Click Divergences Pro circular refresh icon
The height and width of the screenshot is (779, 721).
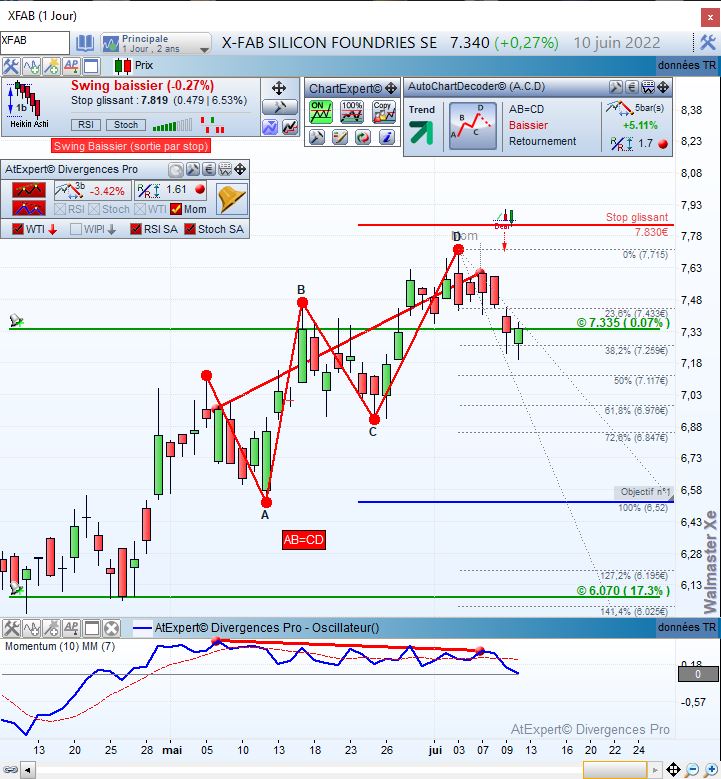click(x=175, y=170)
